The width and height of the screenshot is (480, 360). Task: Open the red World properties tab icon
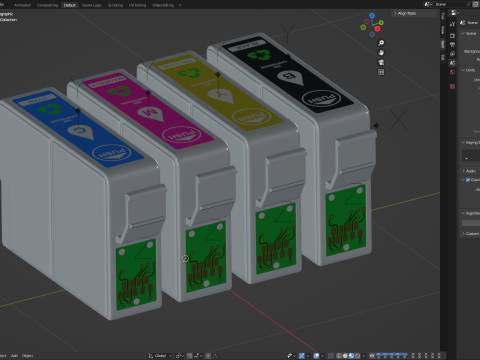pyautogui.click(x=452, y=72)
